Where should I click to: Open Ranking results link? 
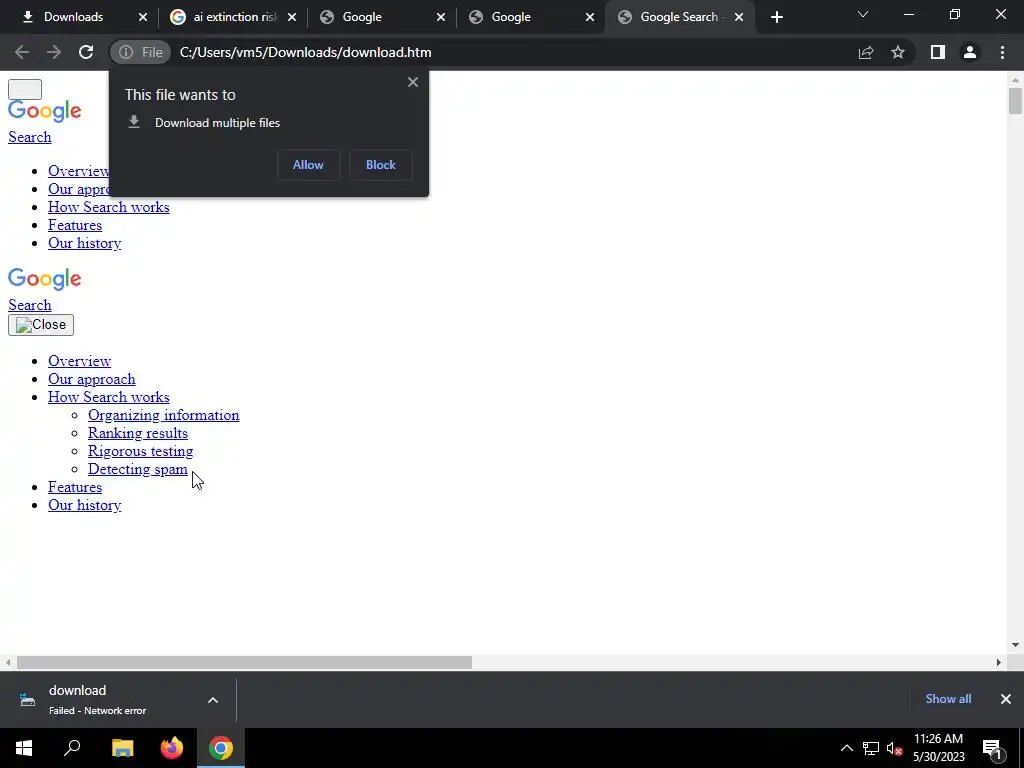(x=138, y=433)
